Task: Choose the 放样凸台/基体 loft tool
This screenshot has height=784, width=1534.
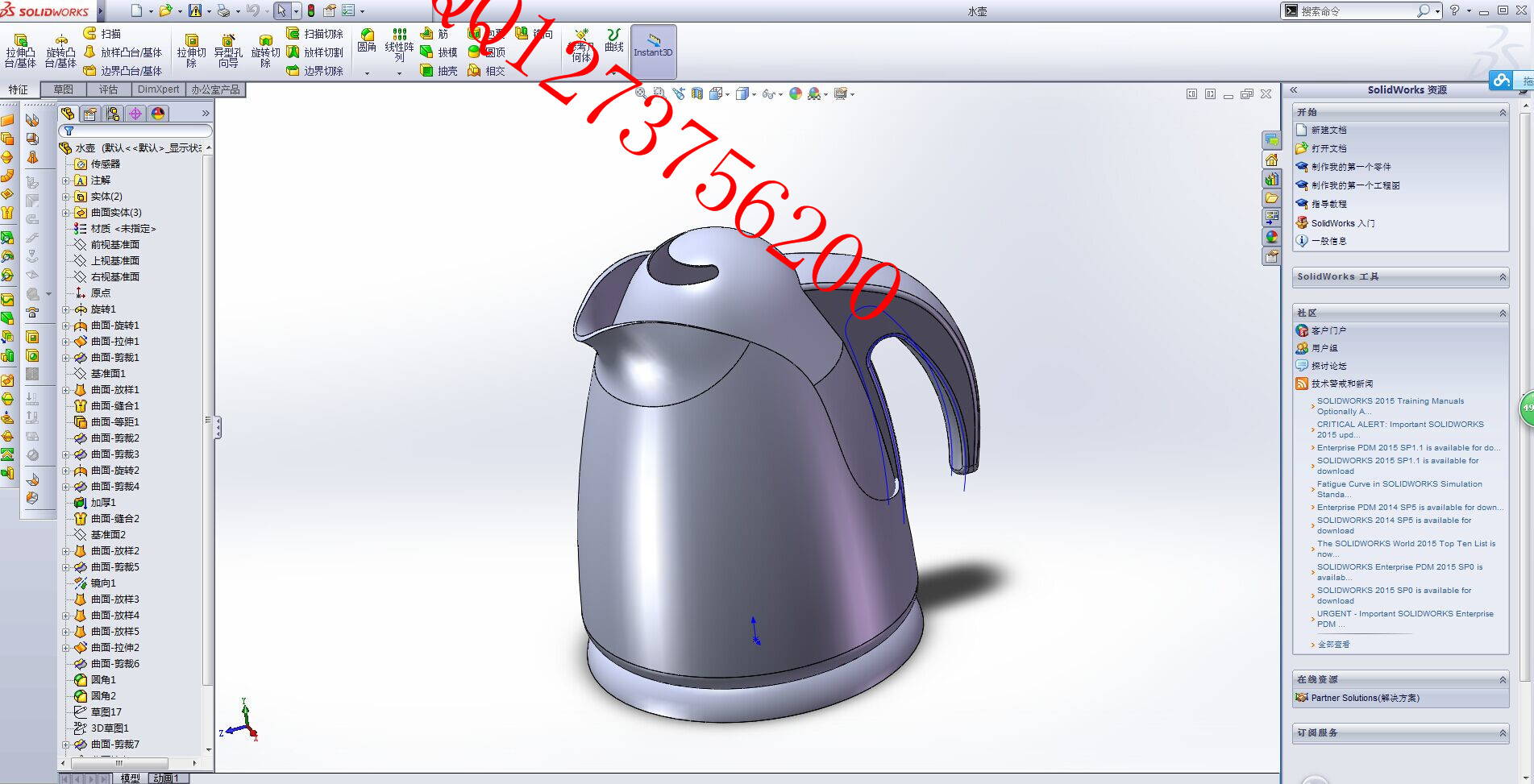Action: point(123,52)
